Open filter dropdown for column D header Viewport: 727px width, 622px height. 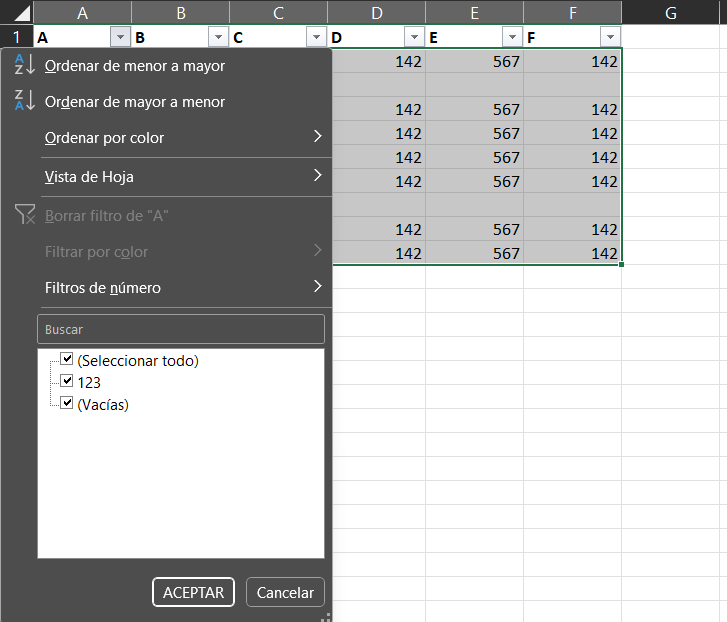415,37
